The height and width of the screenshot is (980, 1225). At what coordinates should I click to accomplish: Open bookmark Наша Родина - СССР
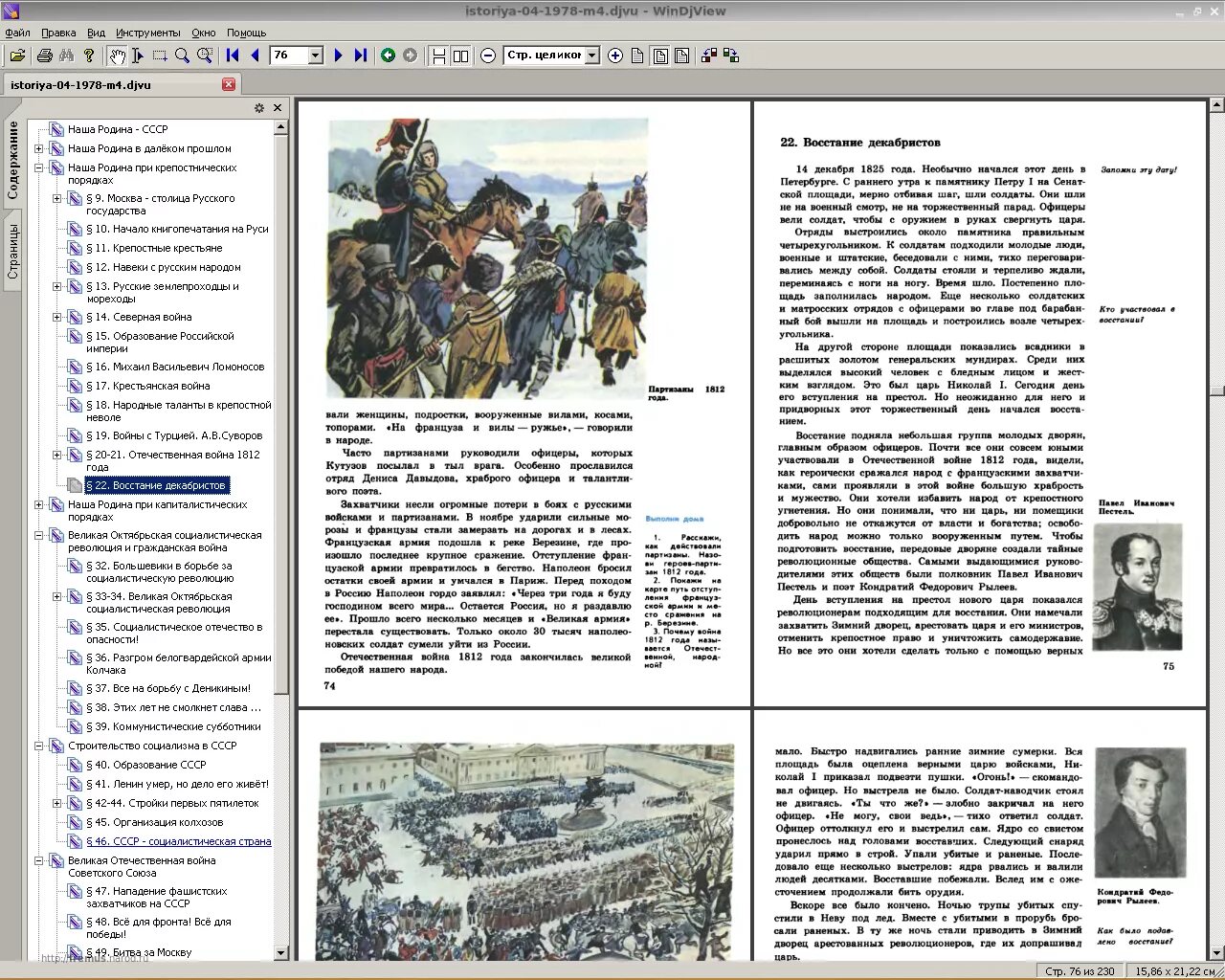point(118,129)
